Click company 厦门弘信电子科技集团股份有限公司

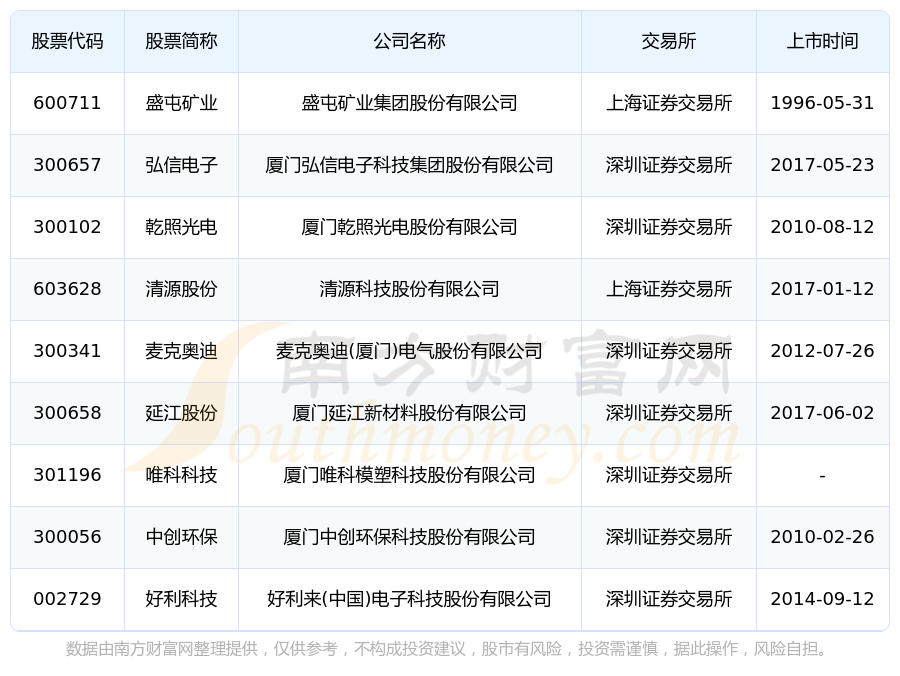coord(410,165)
